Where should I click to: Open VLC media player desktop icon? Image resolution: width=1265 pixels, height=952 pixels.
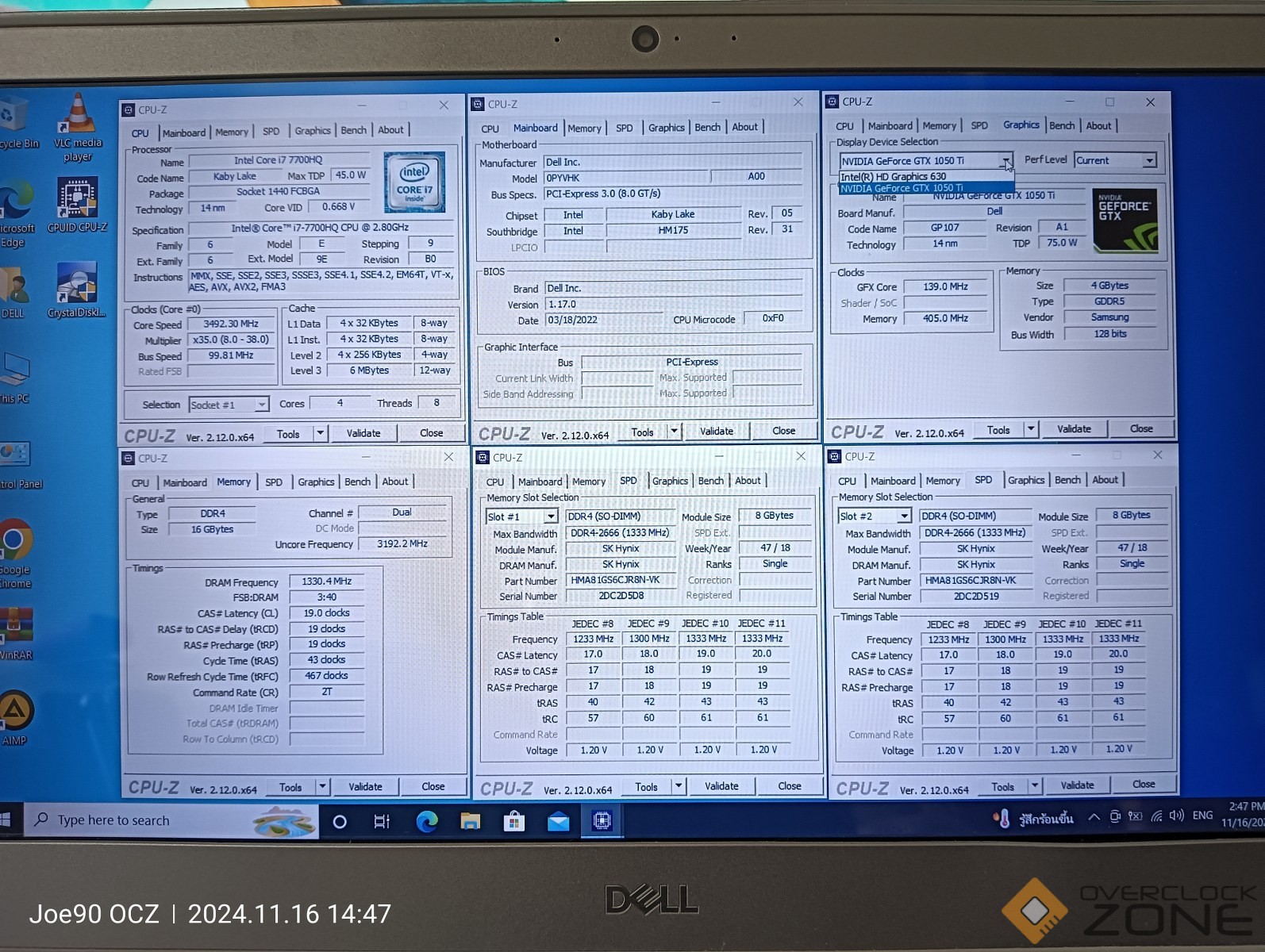pyautogui.click(x=78, y=127)
